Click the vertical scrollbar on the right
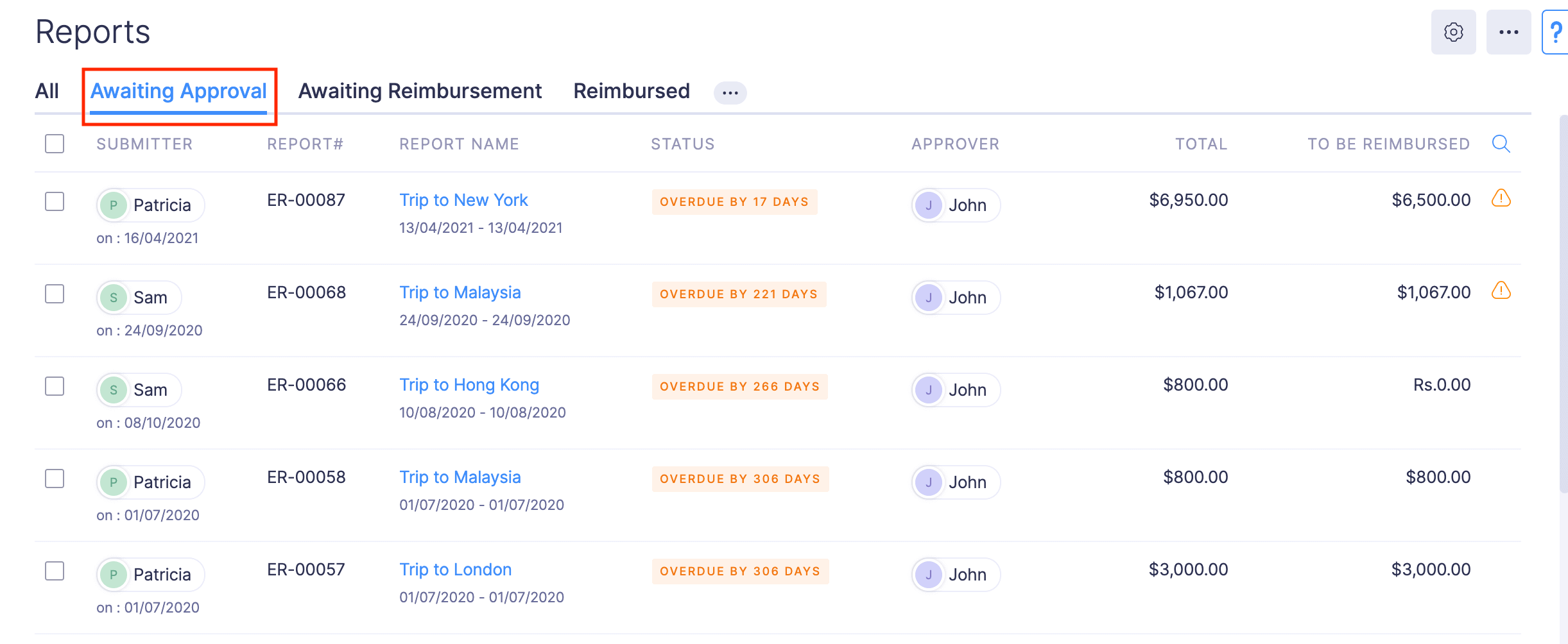Viewport: 1568px width, 644px height. 1564,308
